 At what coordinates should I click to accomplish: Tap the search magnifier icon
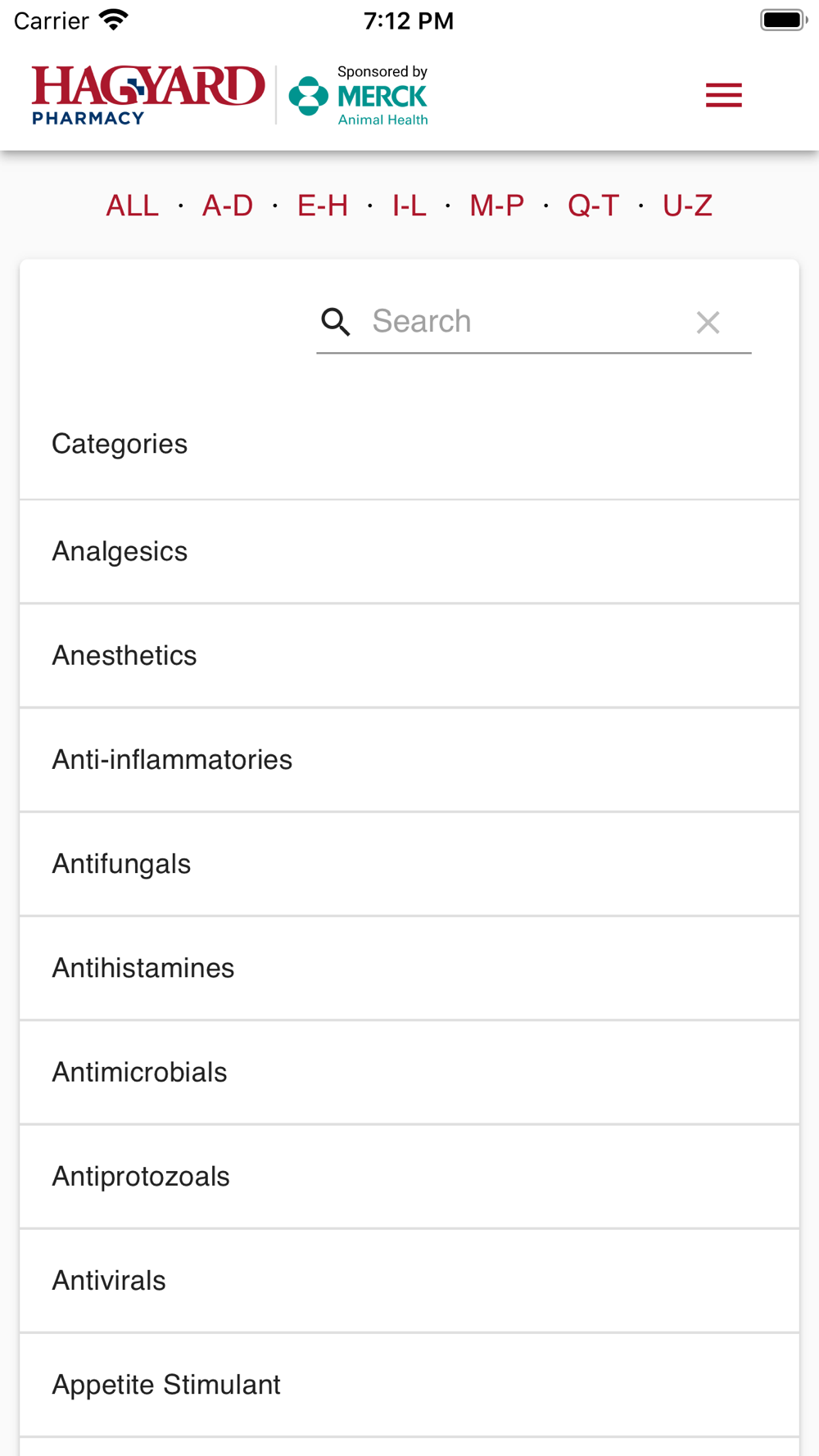tap(336, 322)
